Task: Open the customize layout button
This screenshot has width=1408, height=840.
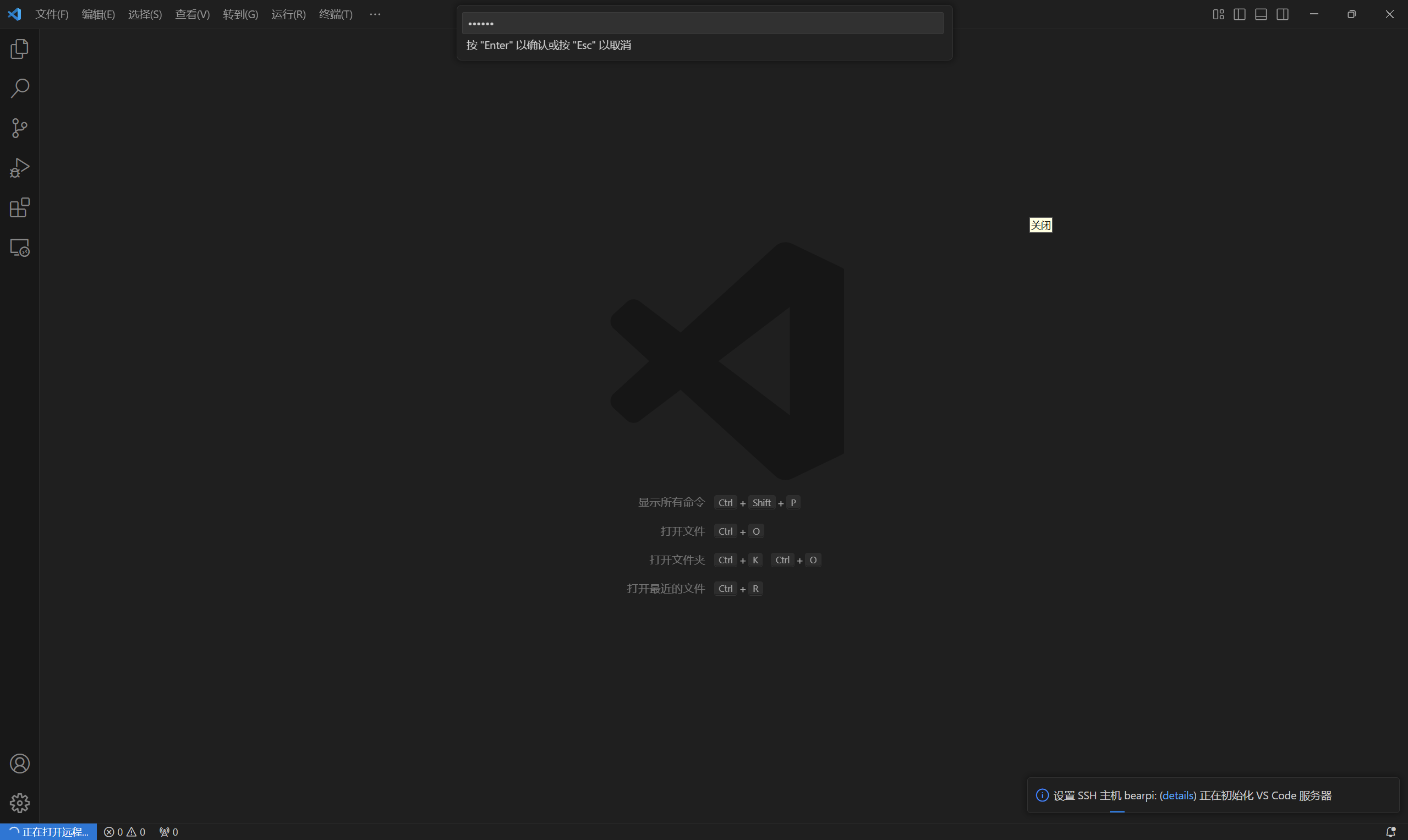Action: pyautogui.click(x=1218, y=14)
